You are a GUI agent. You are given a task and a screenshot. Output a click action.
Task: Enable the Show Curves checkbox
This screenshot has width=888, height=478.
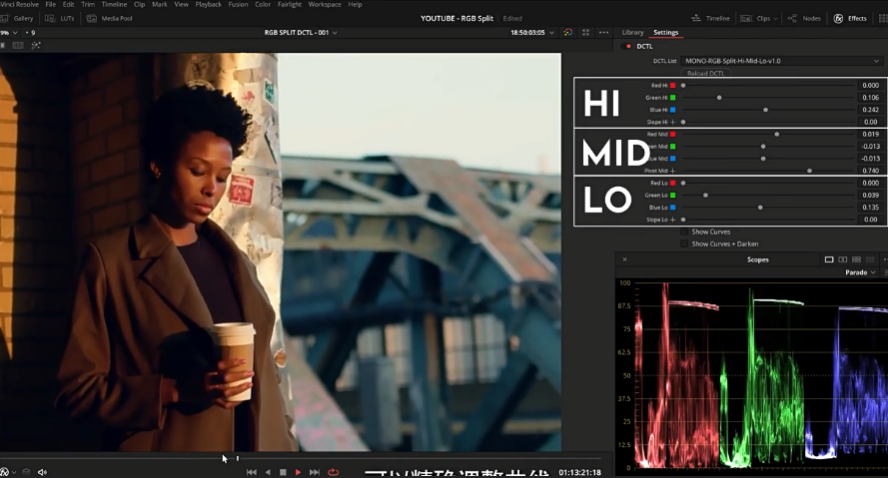(x=685, y=232)
